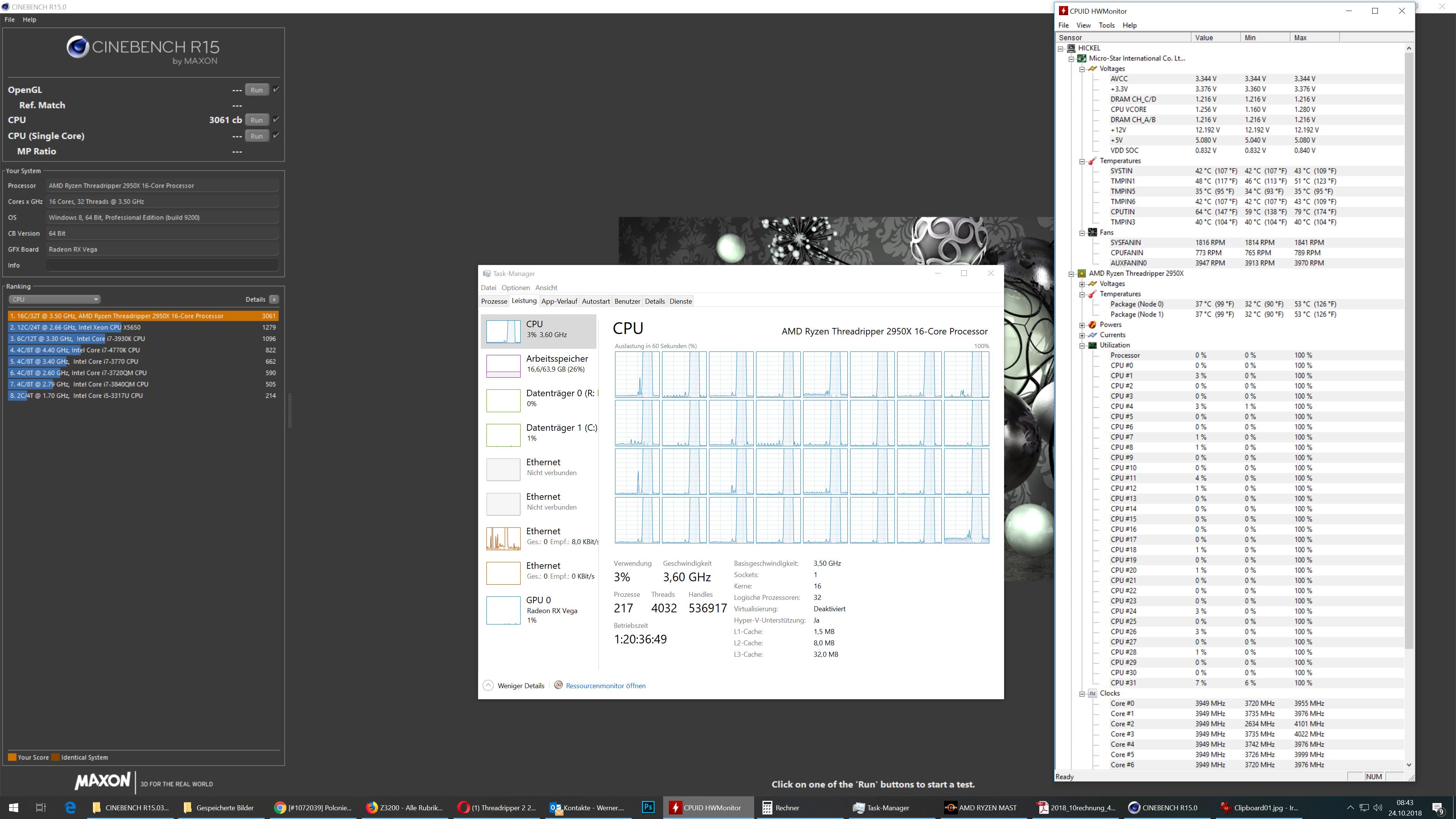The height and width of the screenshot is (819, 1456).
Task: Open Microsoft Edge from the taskbar
Action: click(x=70, y=808)
